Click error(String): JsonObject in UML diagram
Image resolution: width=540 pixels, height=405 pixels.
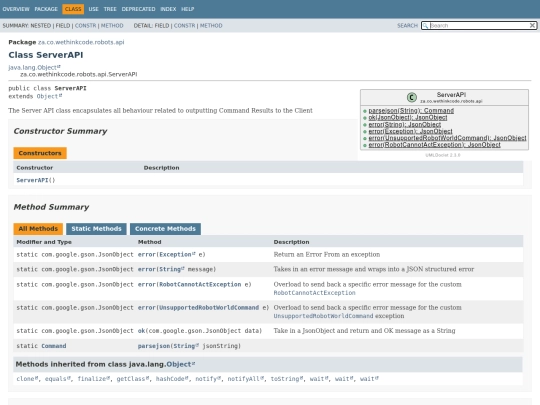[405, 124]
